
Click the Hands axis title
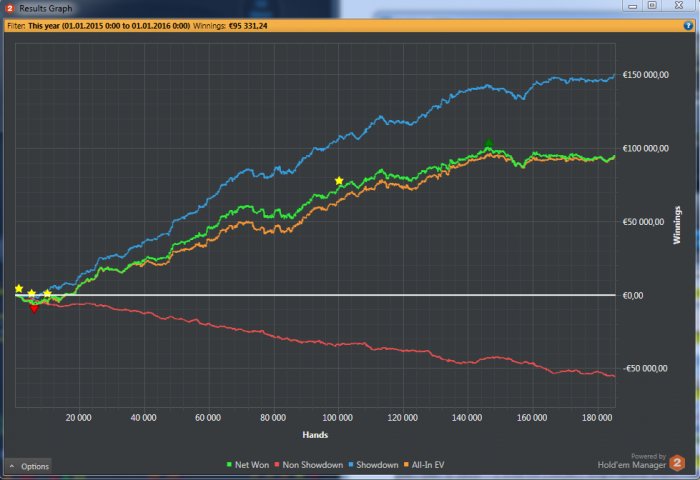click(x=315, y=434)
